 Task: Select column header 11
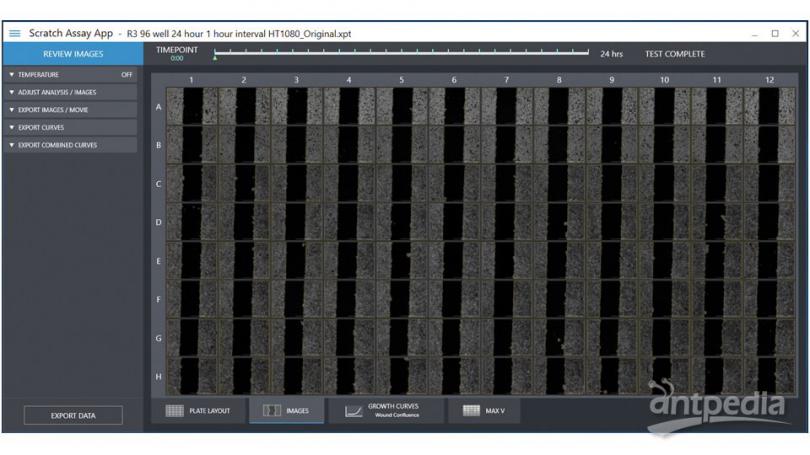coord(717,80)
